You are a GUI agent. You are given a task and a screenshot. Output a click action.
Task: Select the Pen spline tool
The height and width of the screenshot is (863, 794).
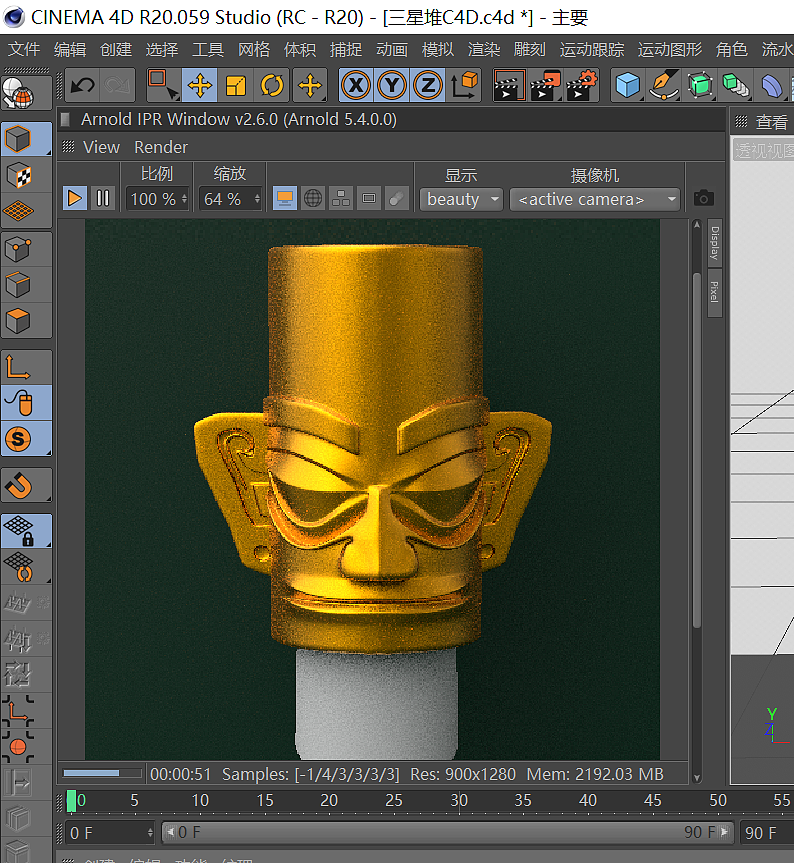662,85
